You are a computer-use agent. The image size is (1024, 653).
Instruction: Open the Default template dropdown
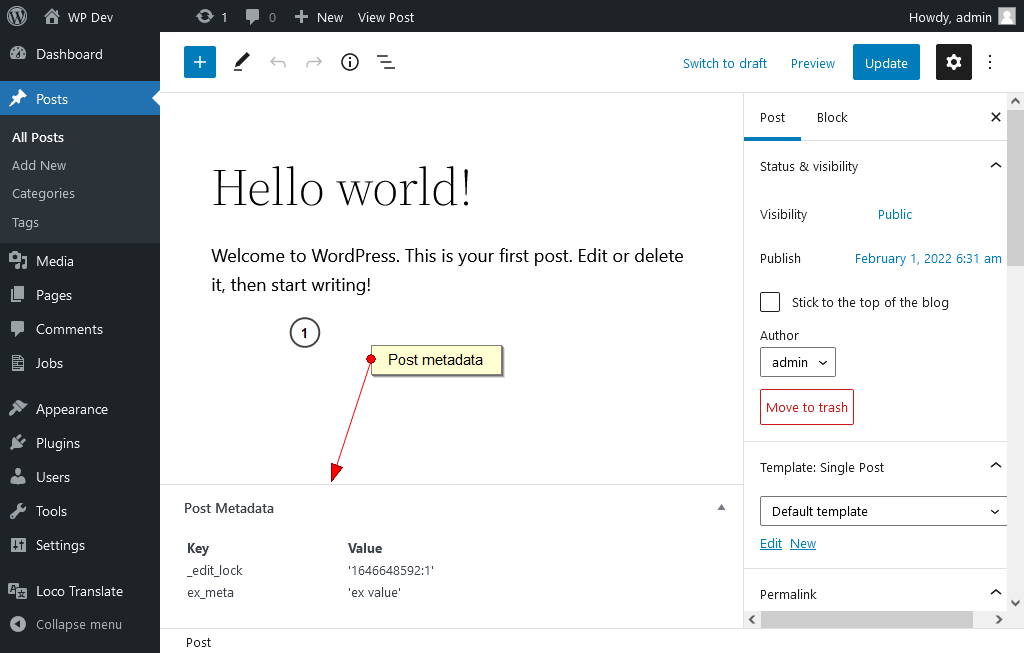pos(883,511)
